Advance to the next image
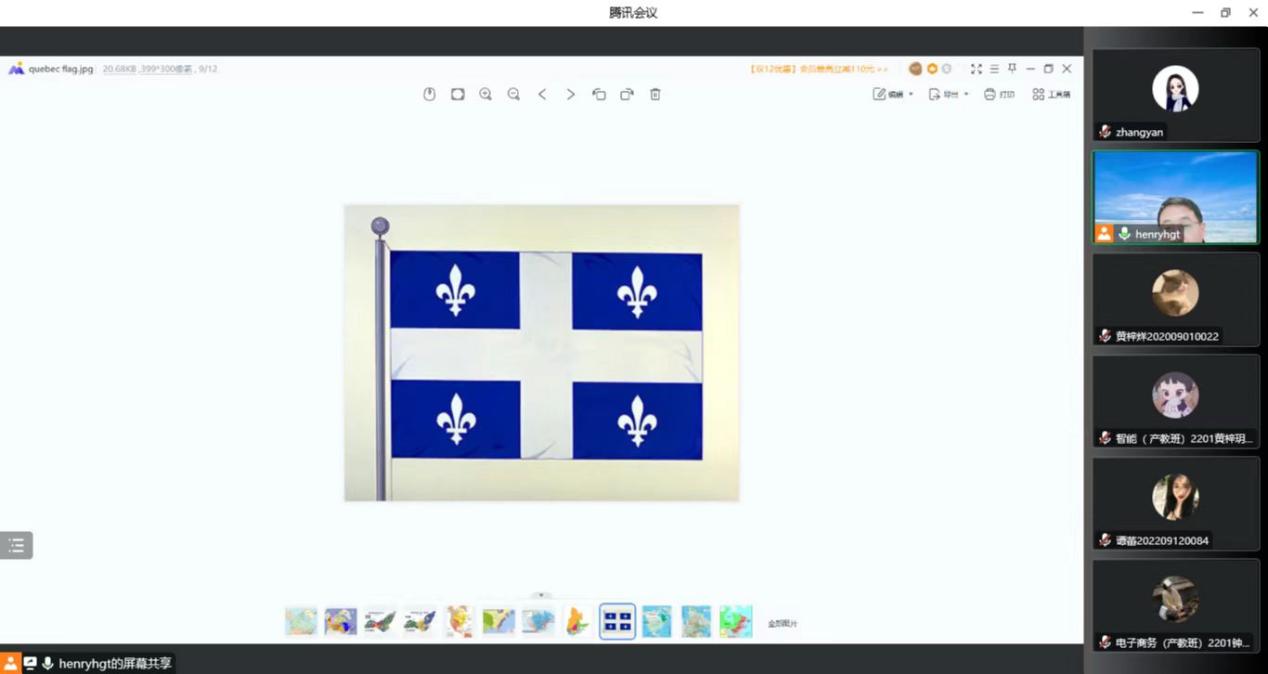 pyautogui.click(x=570, y=94)
